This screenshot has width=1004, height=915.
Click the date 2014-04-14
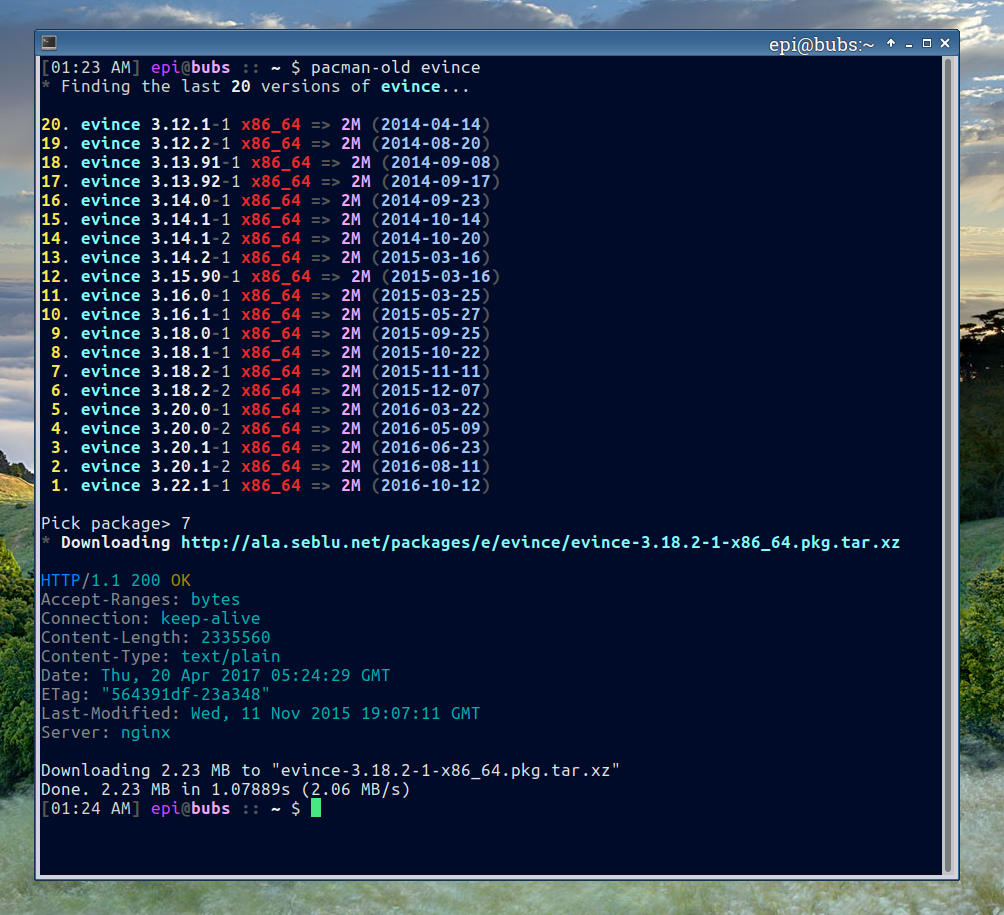pyautogui.click(x=430, y=124)
